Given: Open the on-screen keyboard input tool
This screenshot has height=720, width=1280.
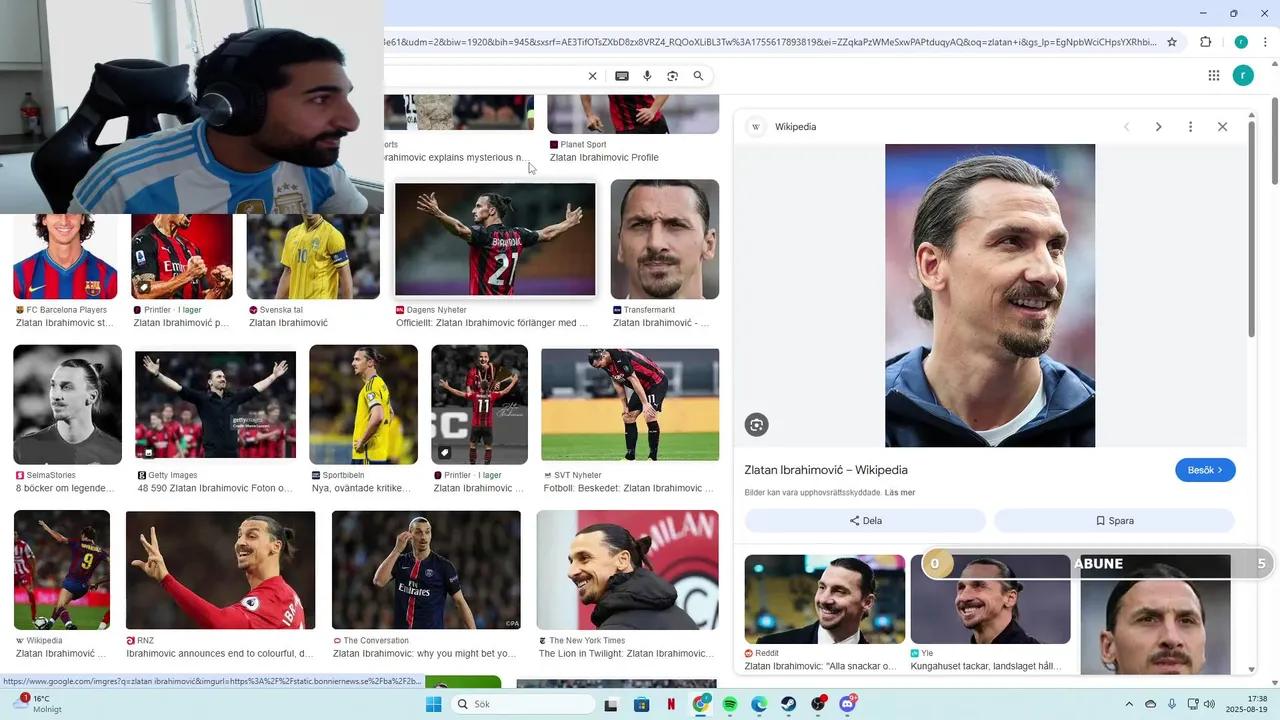Looking at the screenshot, I should pos(622,76).
